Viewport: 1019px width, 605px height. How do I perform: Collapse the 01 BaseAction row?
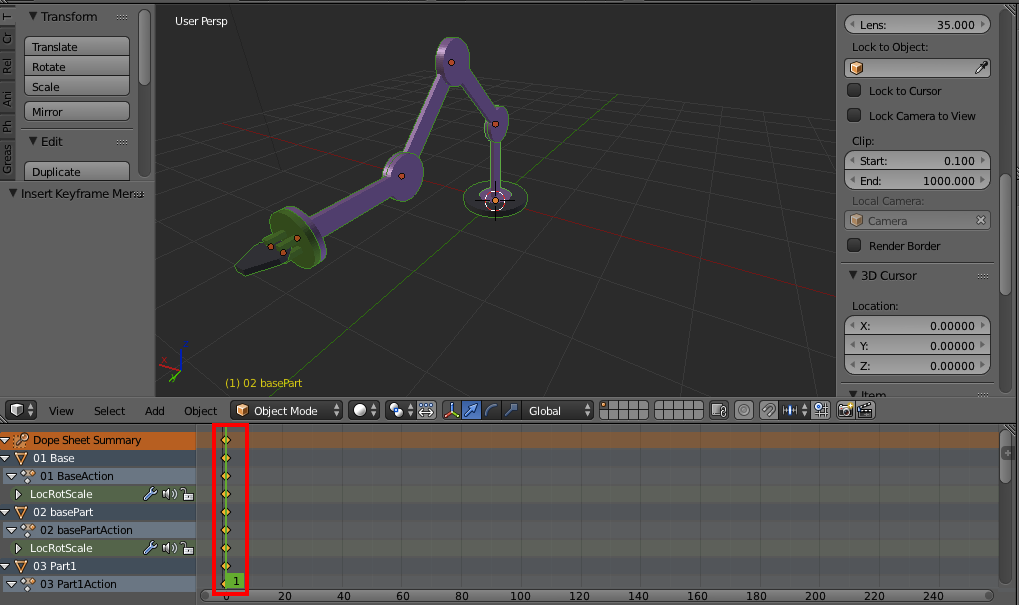11,476
